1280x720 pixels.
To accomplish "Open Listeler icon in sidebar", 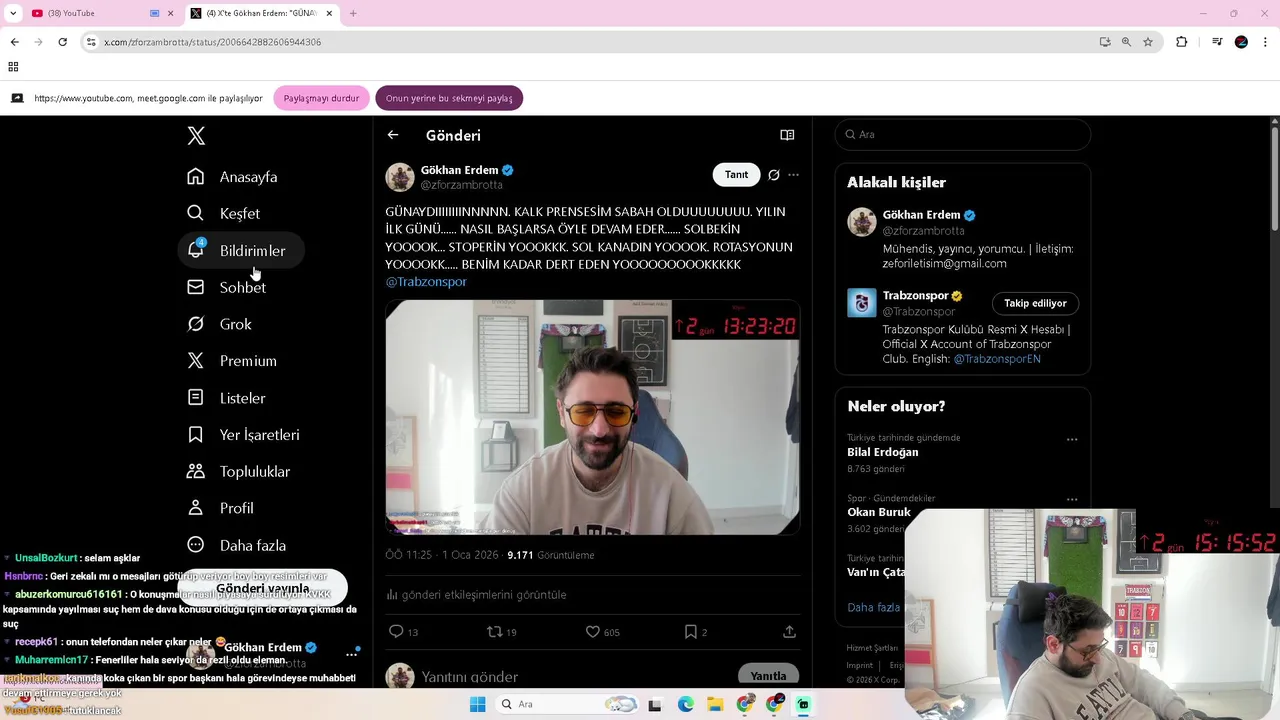I will pyautogui.click(x=196, y=398).
